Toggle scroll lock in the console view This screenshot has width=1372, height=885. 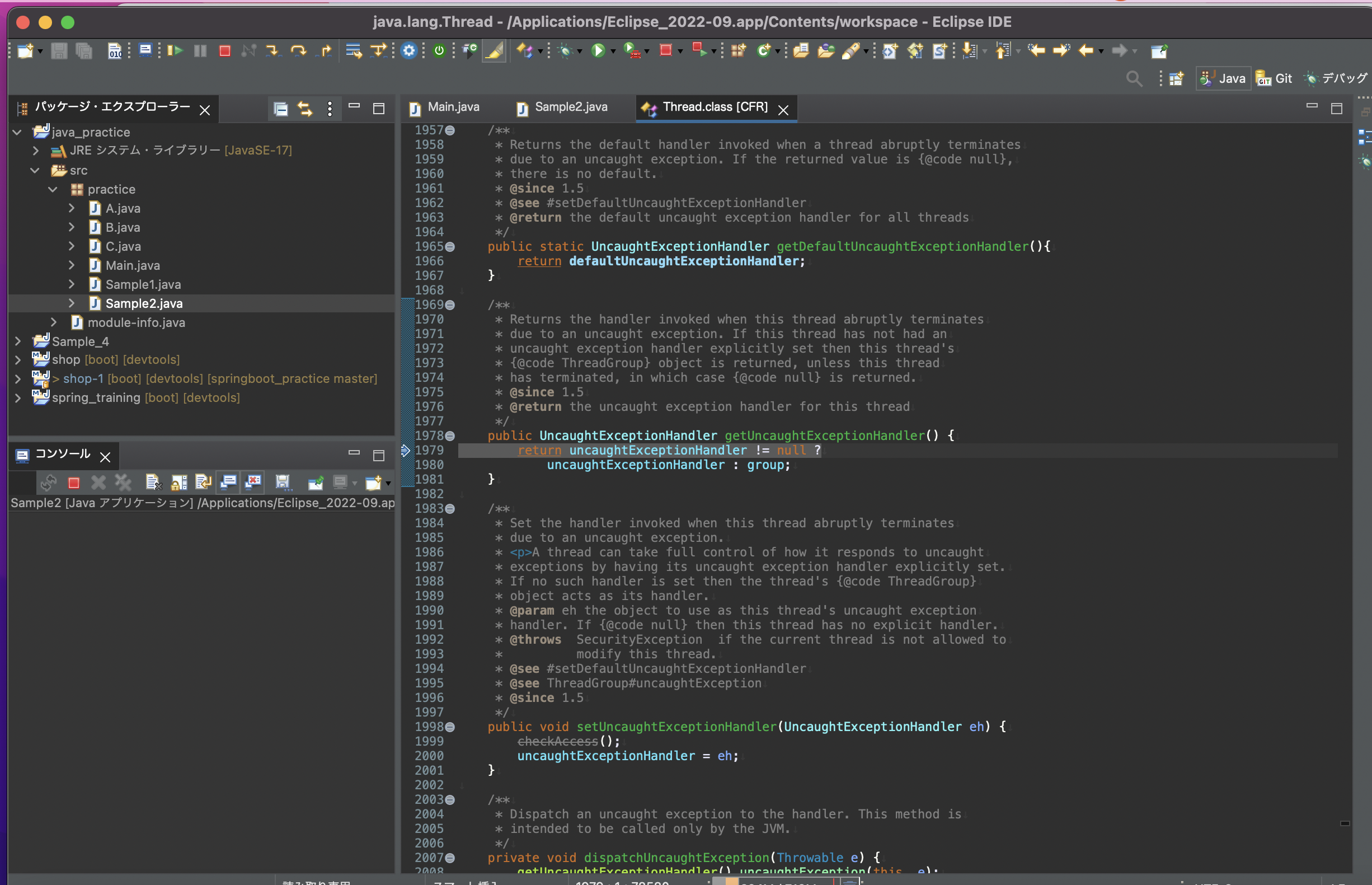(x=178, y=482)
